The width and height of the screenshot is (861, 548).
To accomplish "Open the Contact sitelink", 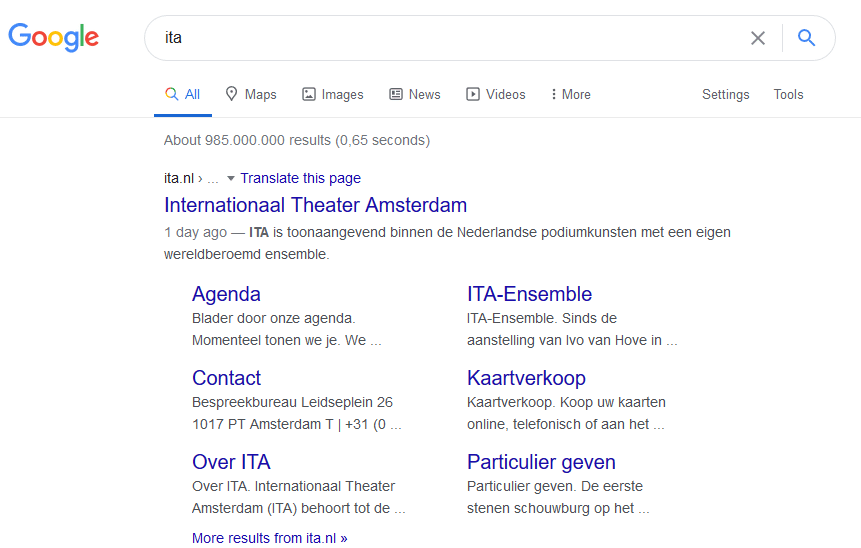I will point(226,378).
